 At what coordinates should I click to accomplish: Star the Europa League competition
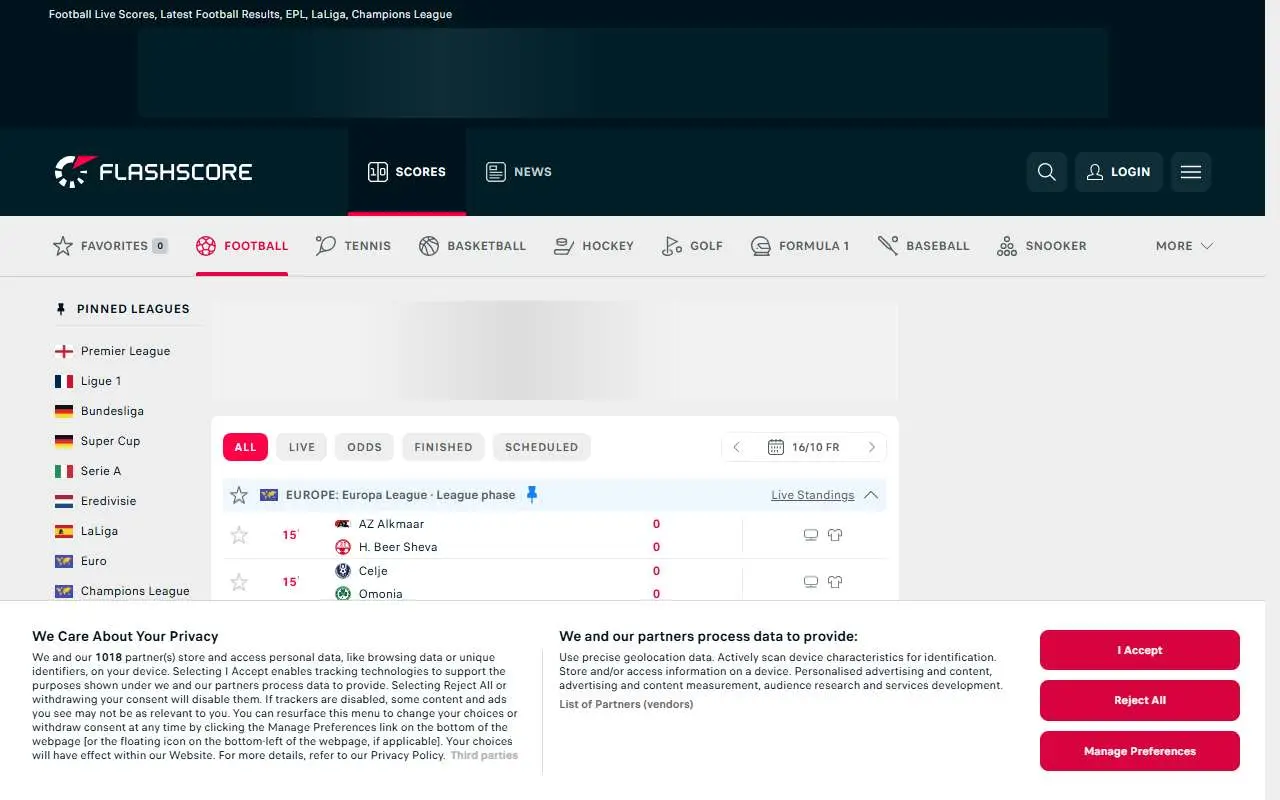click(239, 495)
